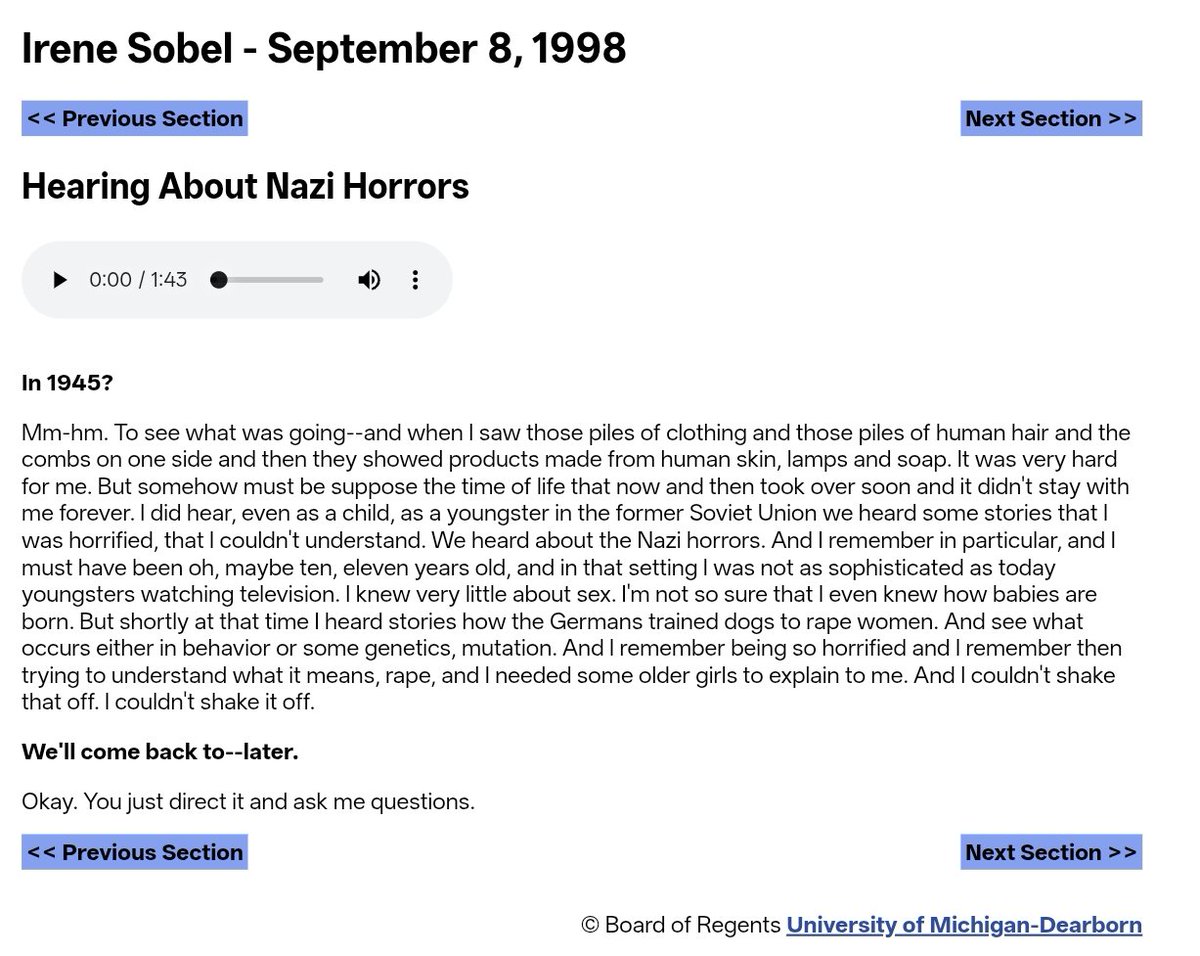Play the interview audio clip
This screenshot has width=1200, height=956.
[60, 280]
